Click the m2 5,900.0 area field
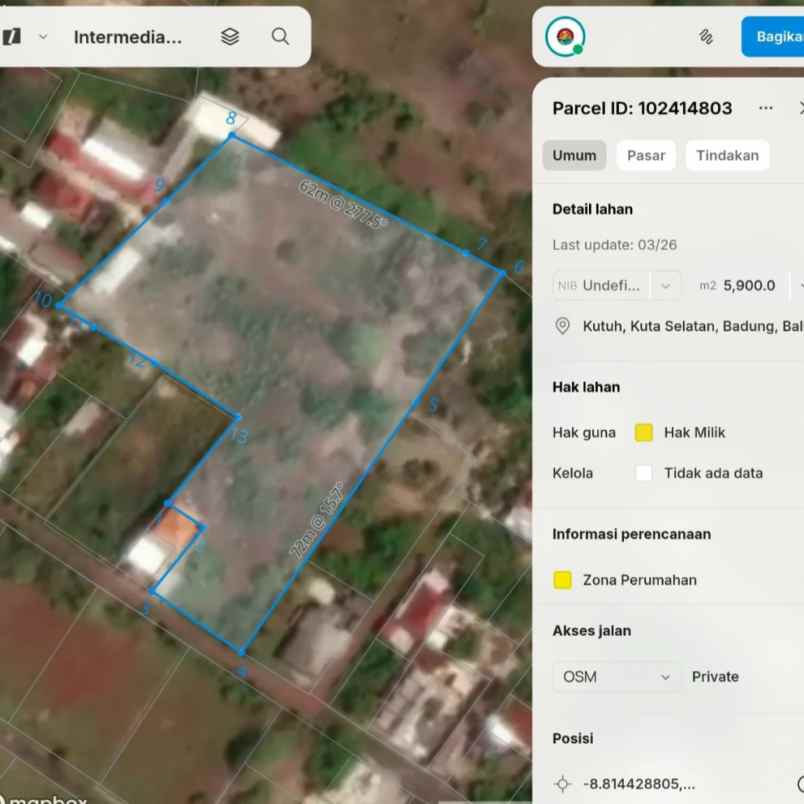 [738, 286]
